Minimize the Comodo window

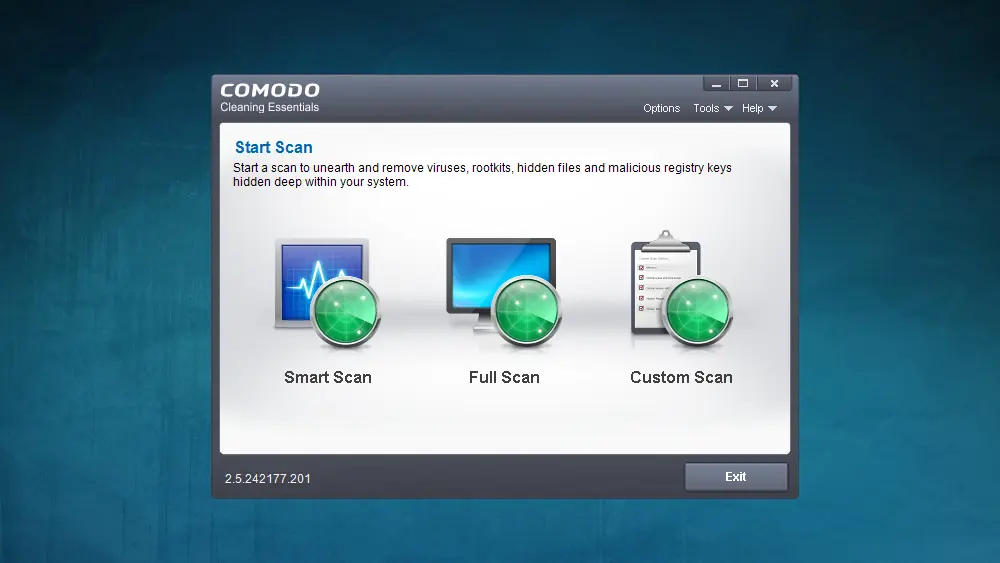pyautogui.click(x=716, y=84)
